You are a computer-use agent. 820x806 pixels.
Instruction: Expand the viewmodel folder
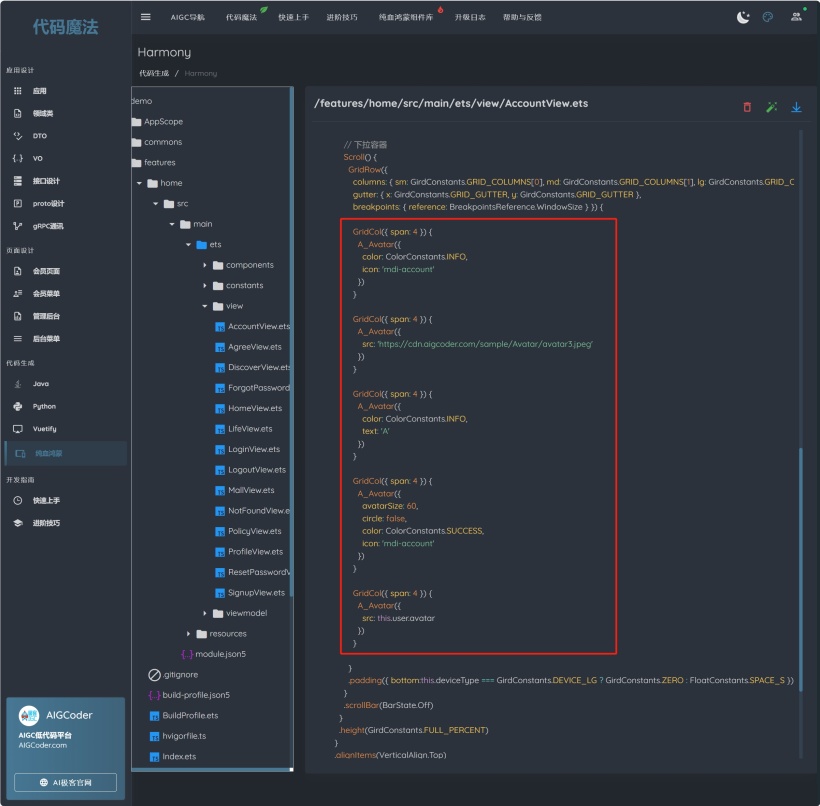tap(205, 613)
